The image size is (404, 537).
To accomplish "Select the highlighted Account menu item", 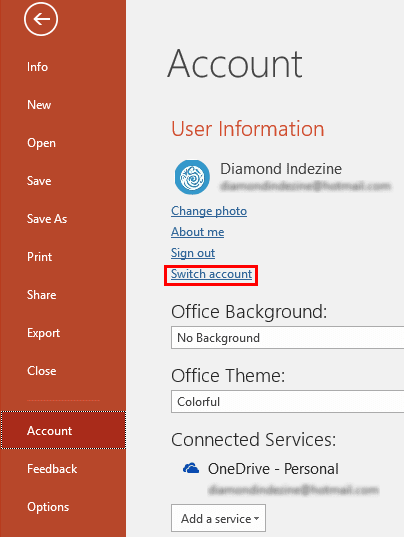I will (x=63, y=430).
